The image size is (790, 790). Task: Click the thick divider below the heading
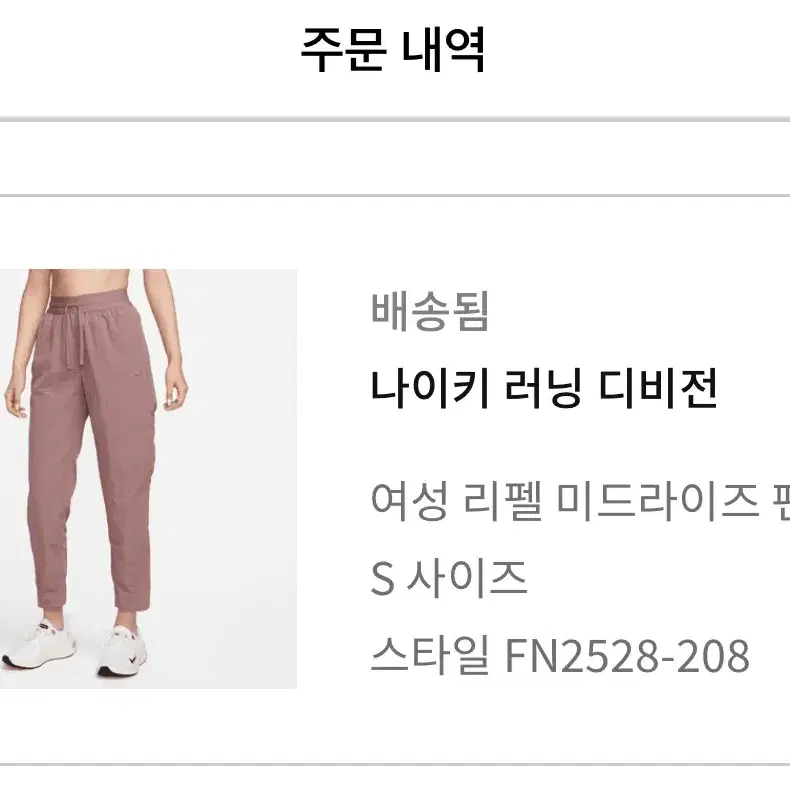coord(395,119)
